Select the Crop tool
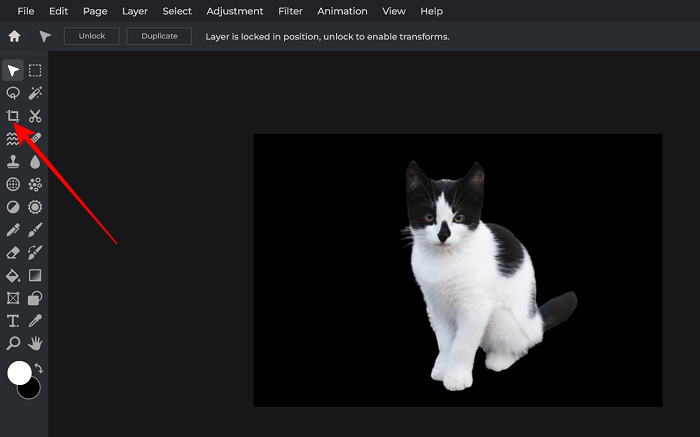This screenshot has width=700, height=437. tap(13, 116)
